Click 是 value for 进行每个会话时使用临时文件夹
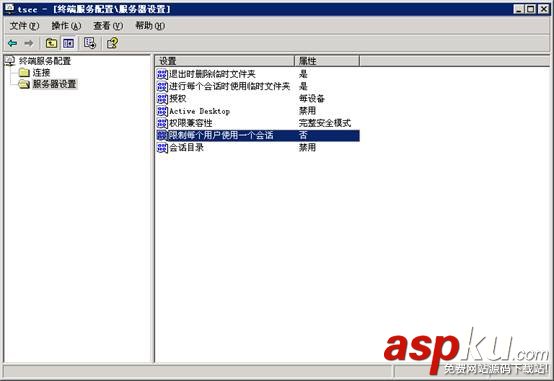This screenshot has width=554, height=381. point(303,86)
